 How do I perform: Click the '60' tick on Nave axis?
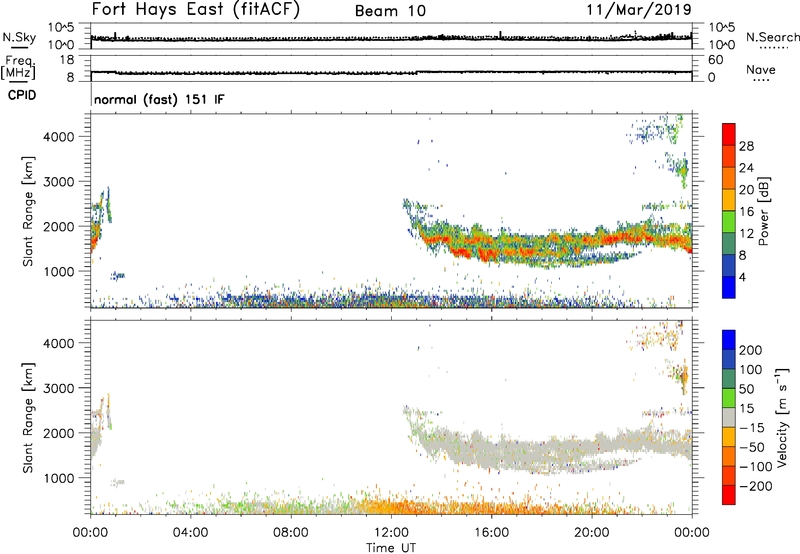pos(716,60)
